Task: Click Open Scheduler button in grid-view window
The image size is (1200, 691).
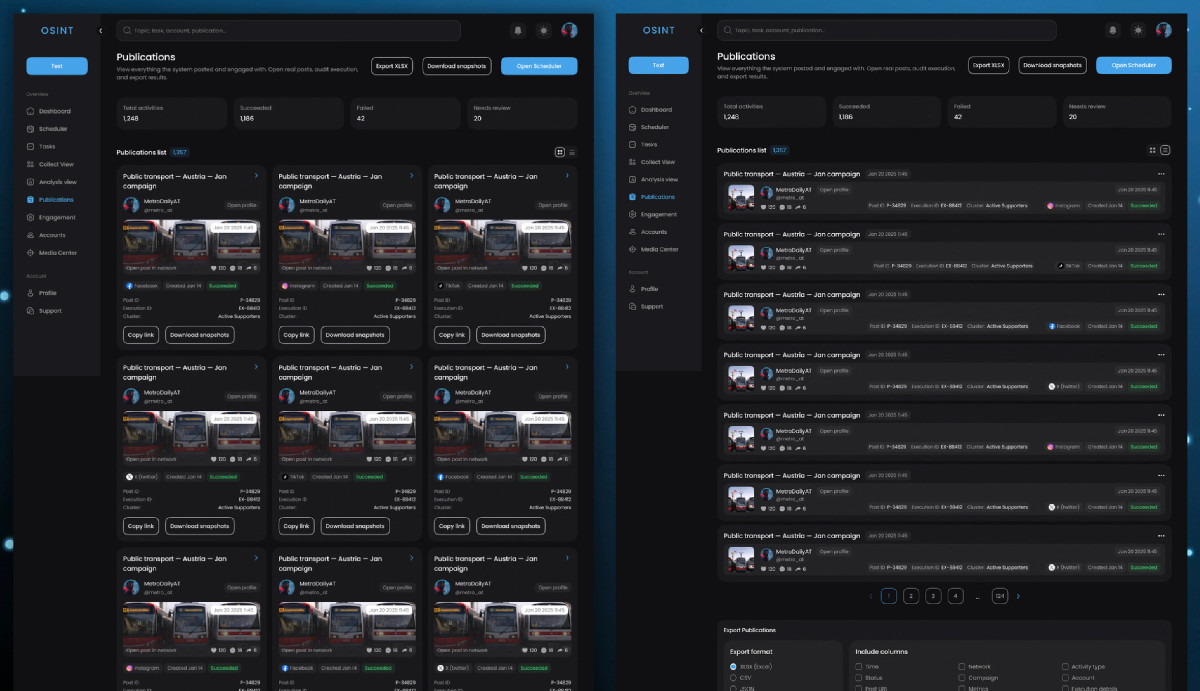Action: (x=539, y=66)
